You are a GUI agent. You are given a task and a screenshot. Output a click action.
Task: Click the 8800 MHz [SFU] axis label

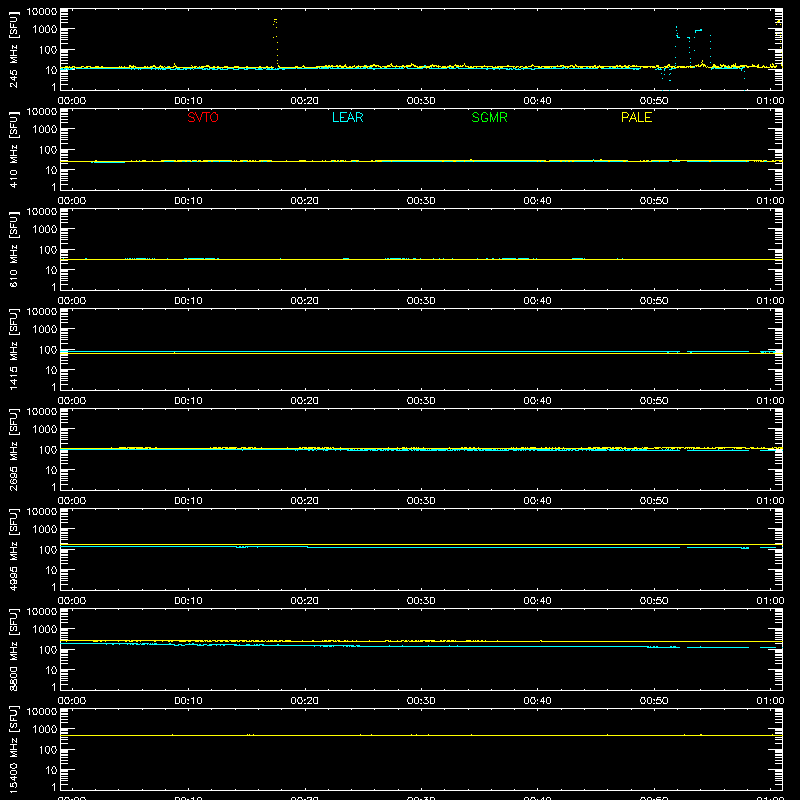tap(13, 649)
